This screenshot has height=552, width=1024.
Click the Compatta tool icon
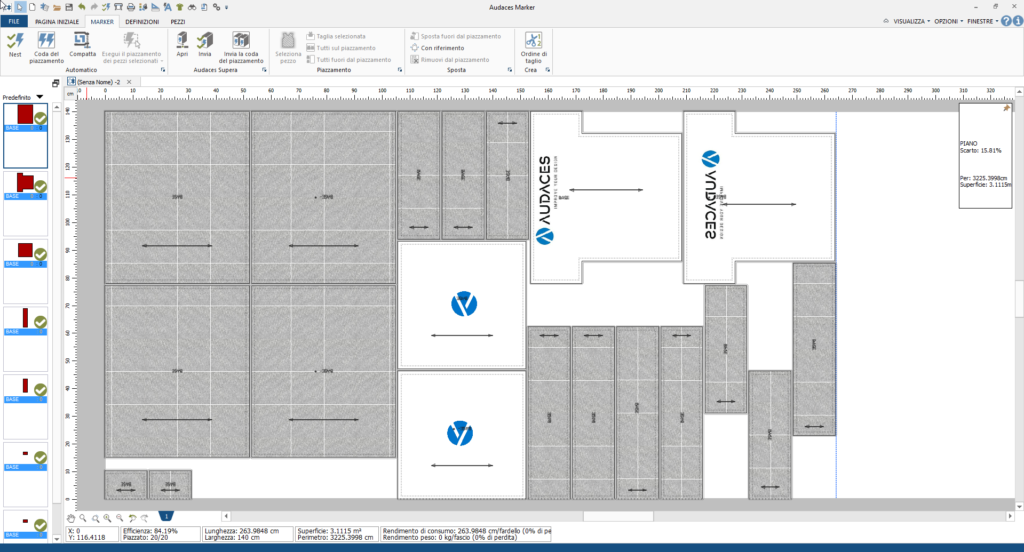pyautogui.click(x=82, y=45)
